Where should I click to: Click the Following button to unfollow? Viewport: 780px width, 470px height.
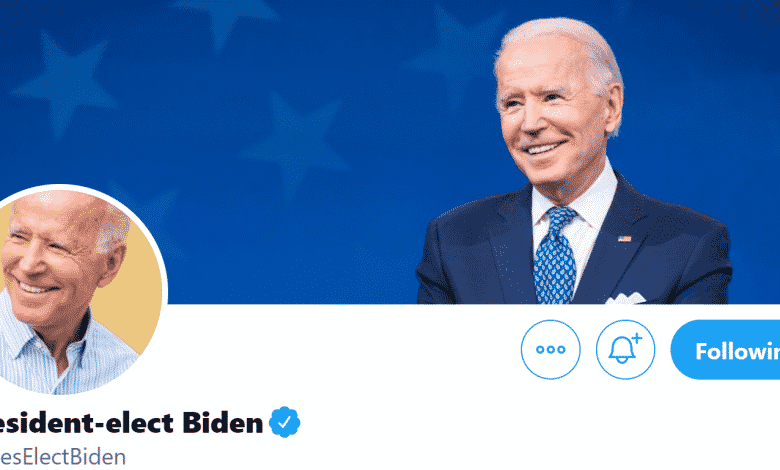click(x=725, y=350)
